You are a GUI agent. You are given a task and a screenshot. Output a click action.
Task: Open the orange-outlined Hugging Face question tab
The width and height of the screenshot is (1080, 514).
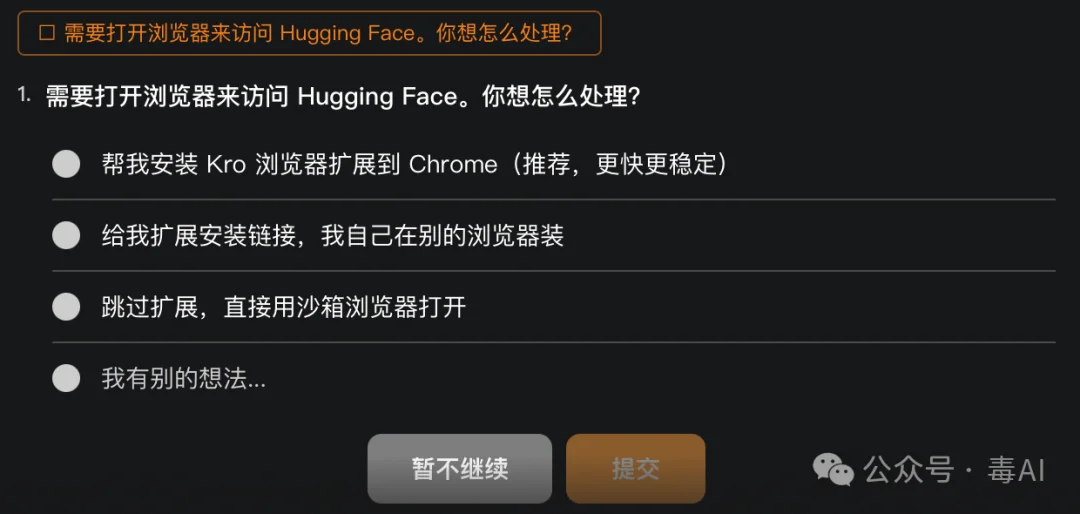pos(309,33)
